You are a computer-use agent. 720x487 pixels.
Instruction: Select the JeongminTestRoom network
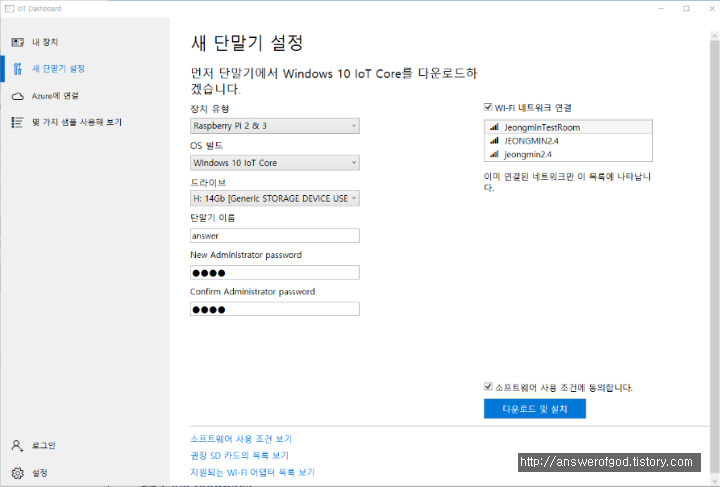coord(568,127)
